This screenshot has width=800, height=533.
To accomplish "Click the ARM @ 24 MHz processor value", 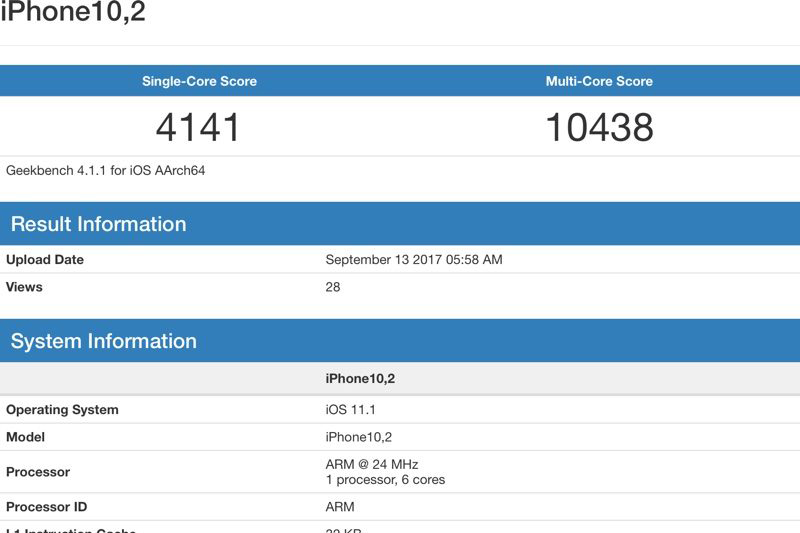I will point(372,464).
